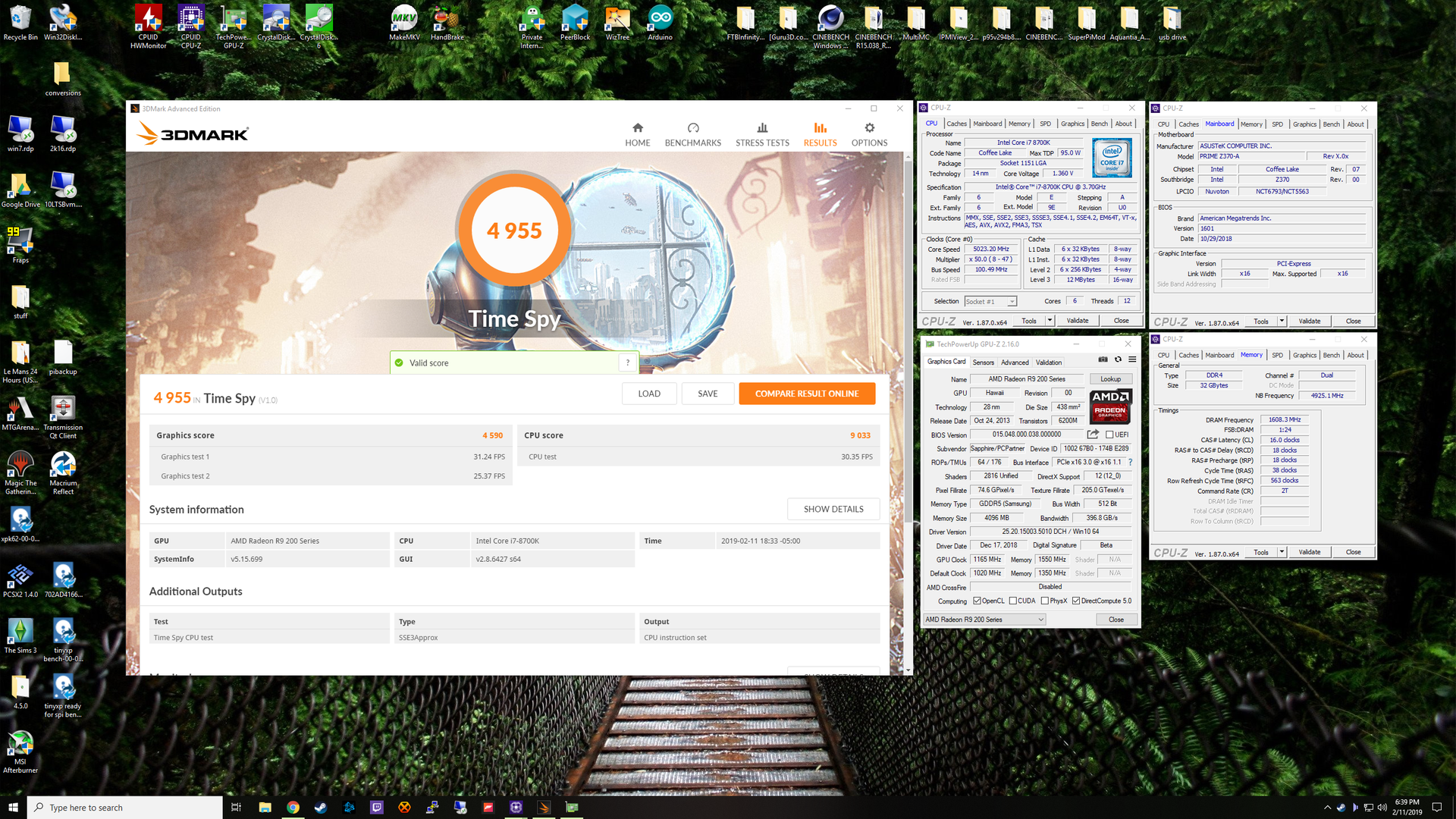Expand Tools dropdown arrow in CPU-Z CPU window

point(1050,321)
